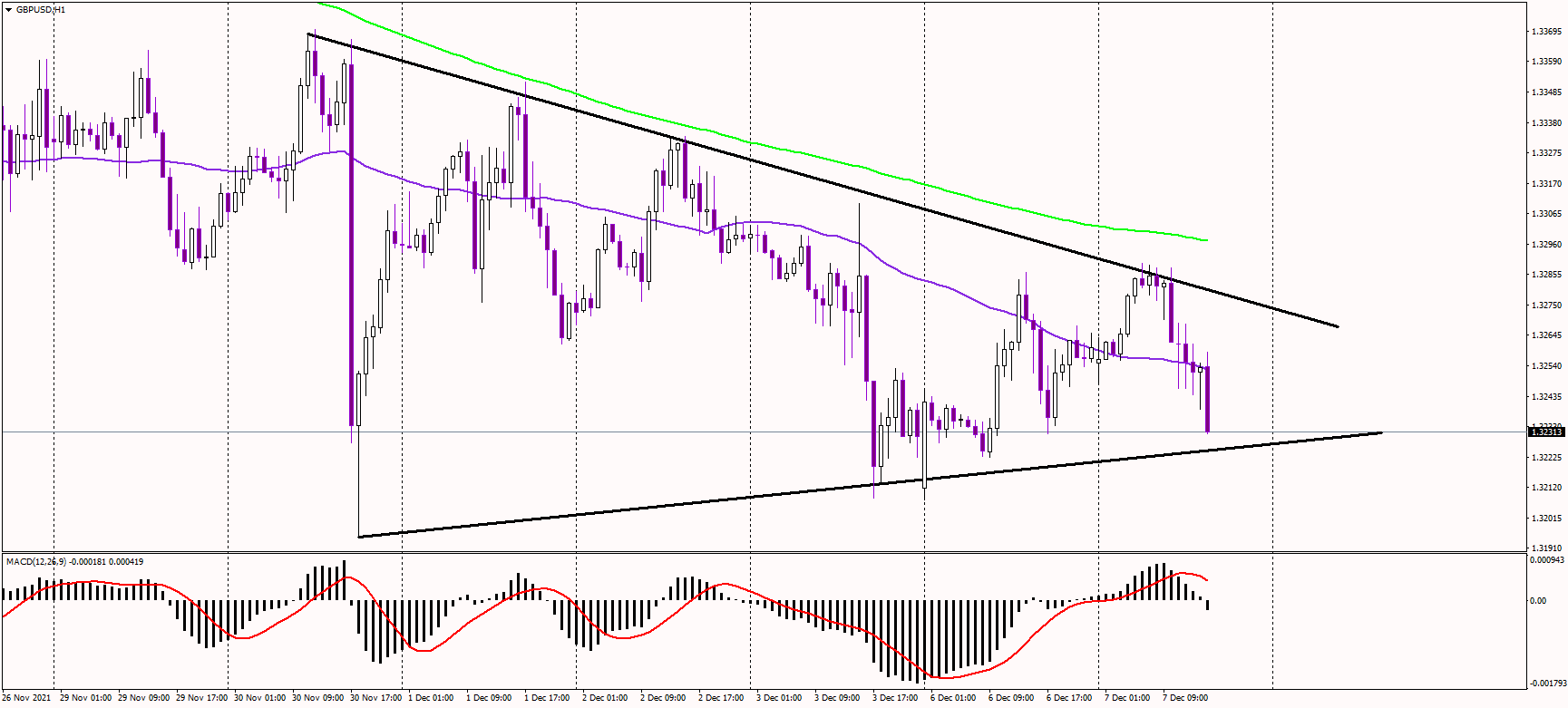Click the 29 Nov 09:00 time label
The width and height of the screenshot is (1568, 708).
pos(144,698)
